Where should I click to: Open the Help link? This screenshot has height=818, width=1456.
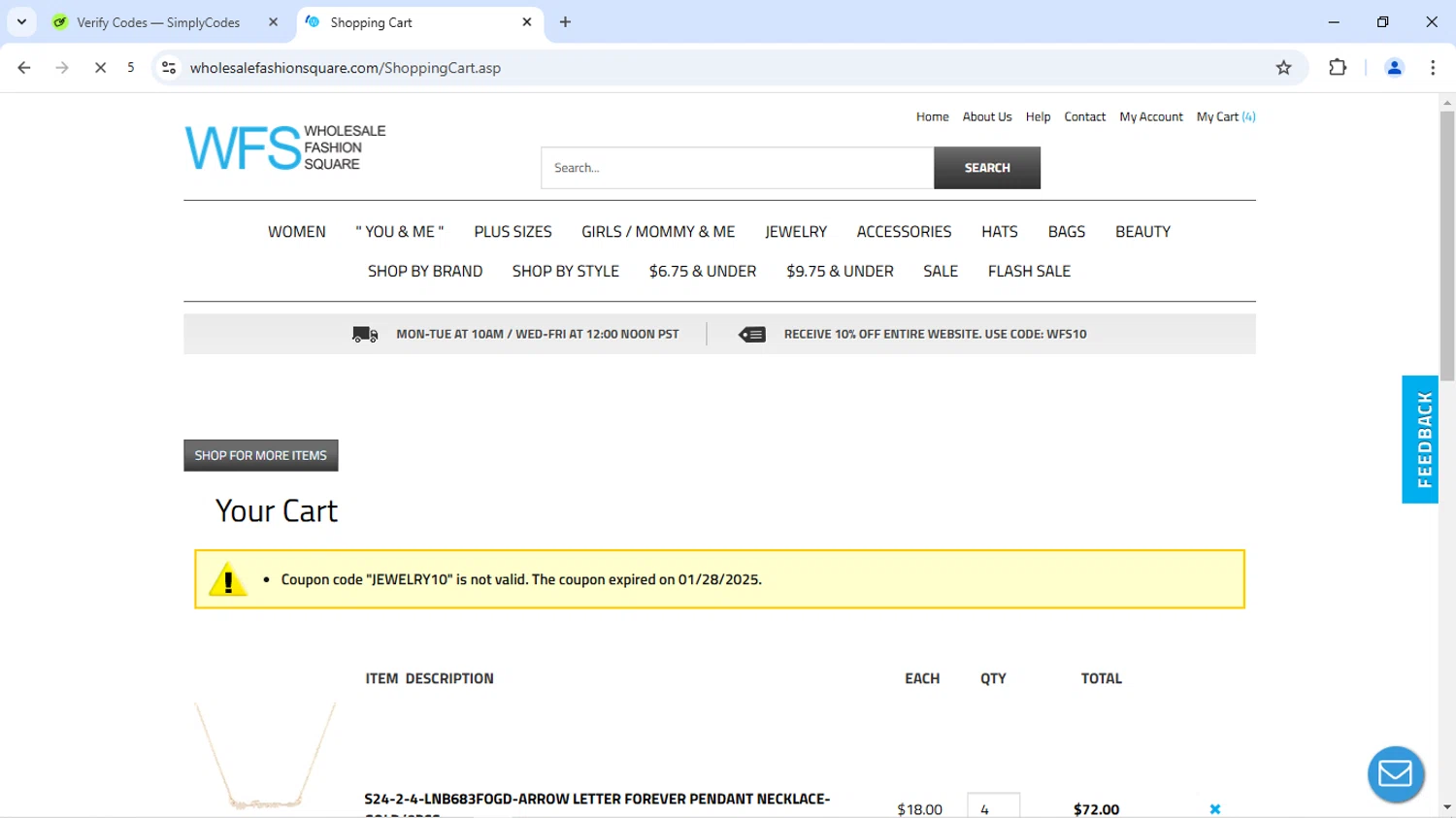(1038, 116)
